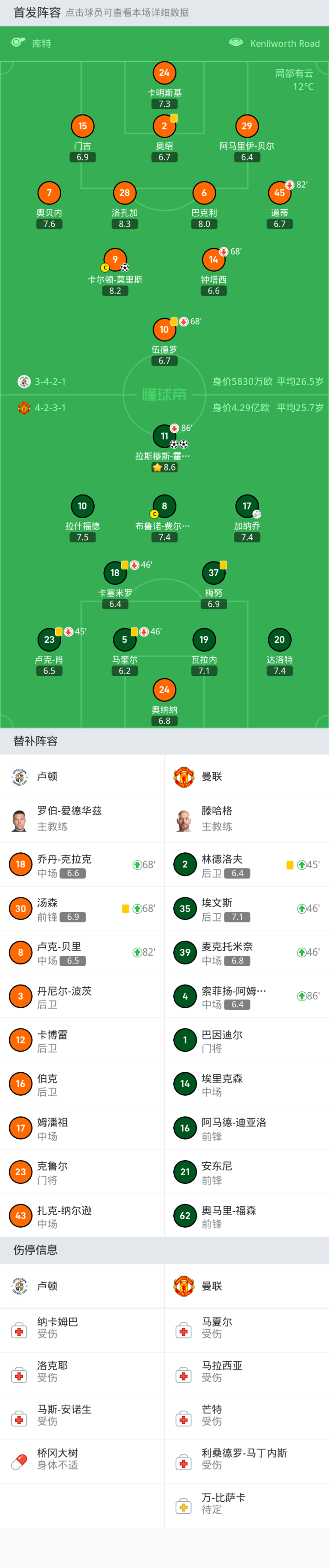Select Luton striker 9 卡尔顿-莫里斯

[x=115, y=260]
